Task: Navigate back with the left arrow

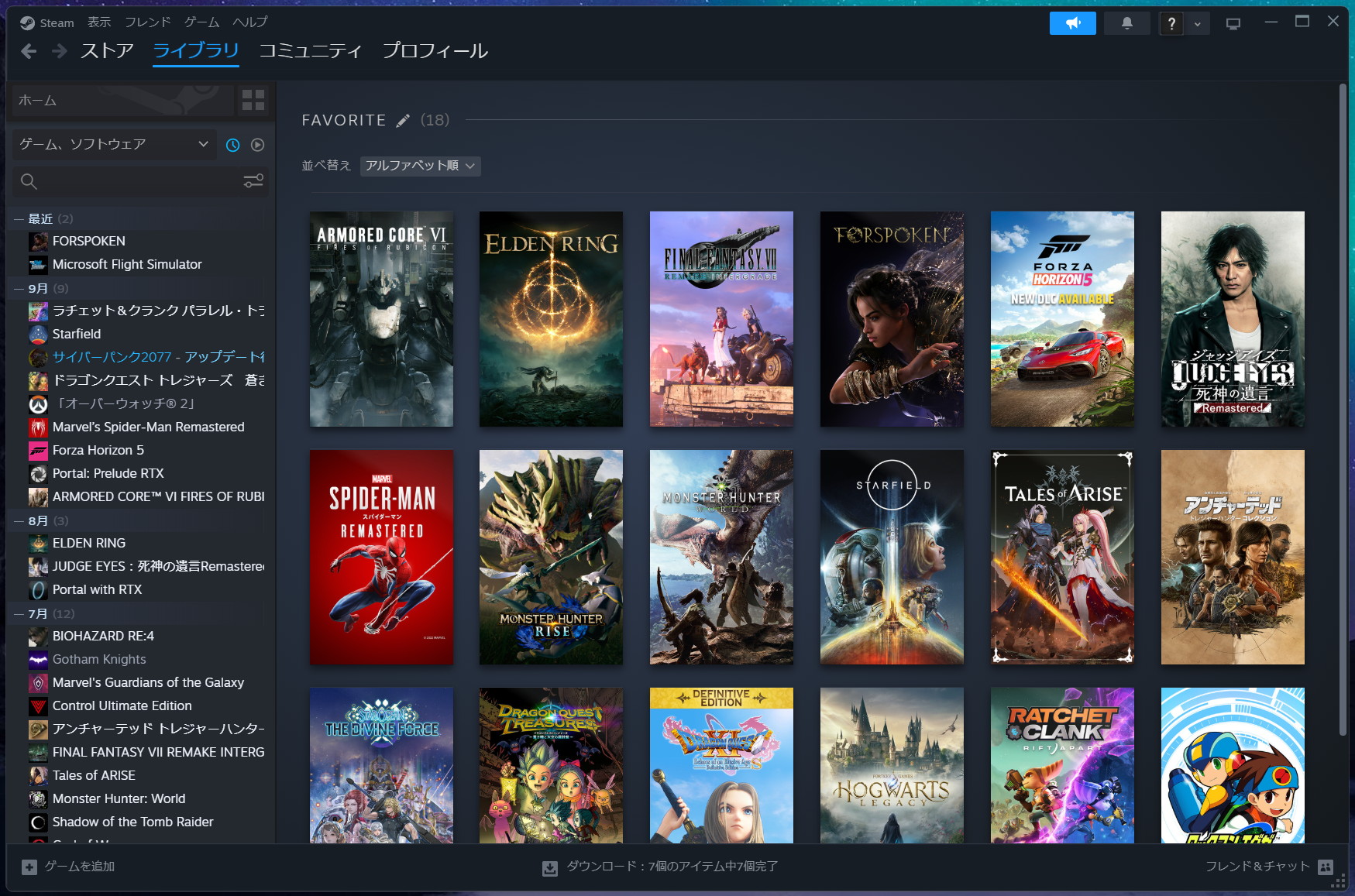Action: [29, 51]
